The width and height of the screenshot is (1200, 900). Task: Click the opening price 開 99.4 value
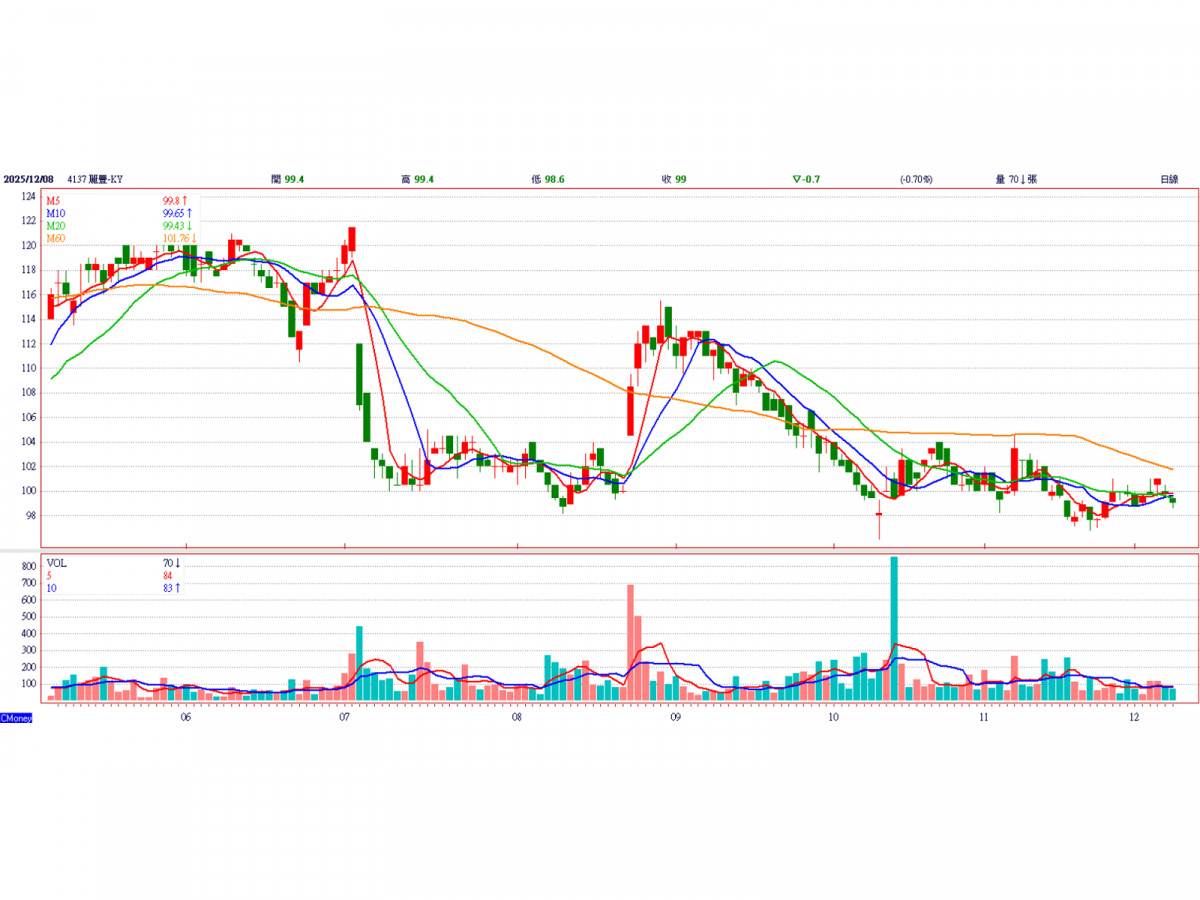tap(288, 179)
